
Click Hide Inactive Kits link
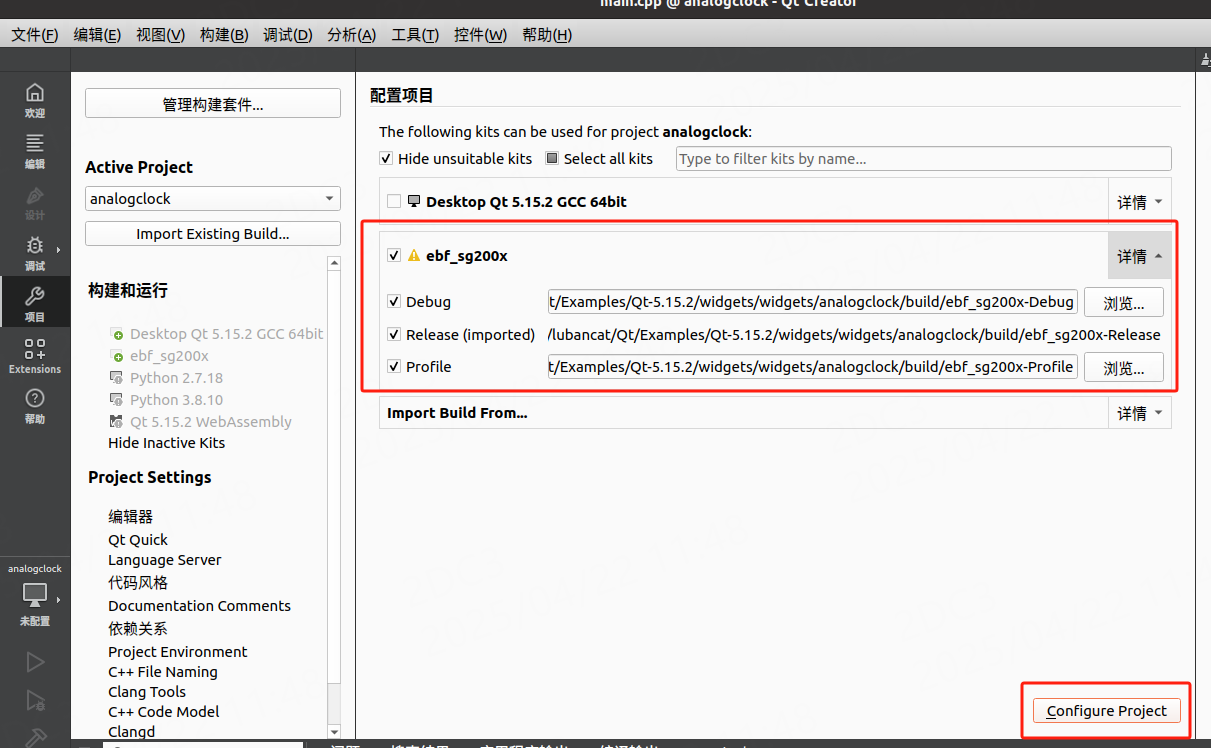[167, 443]
